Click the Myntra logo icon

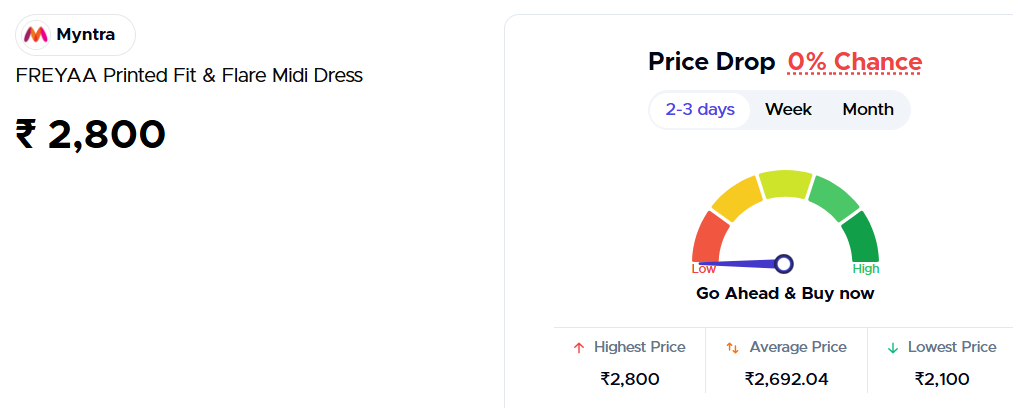[x=36, y=35]
